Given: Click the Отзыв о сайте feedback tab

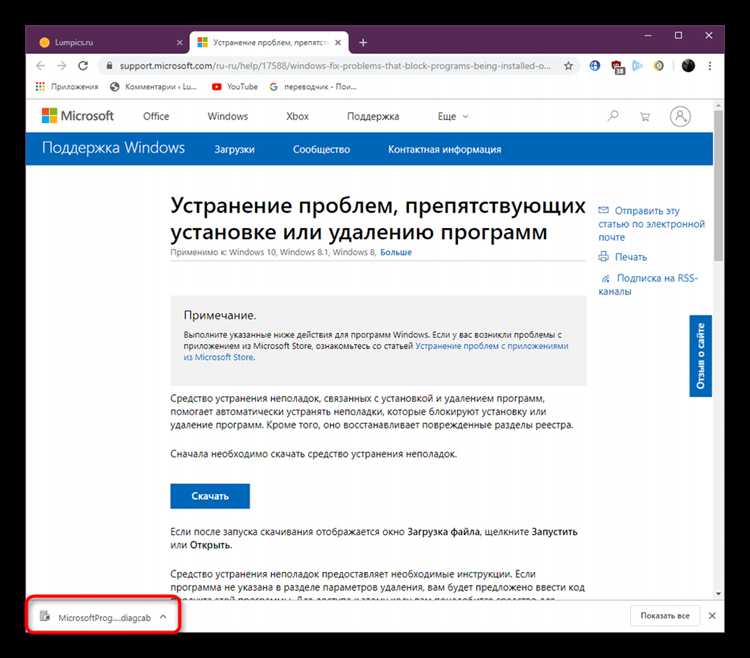Looking at the screenshot, I should 700,356.
